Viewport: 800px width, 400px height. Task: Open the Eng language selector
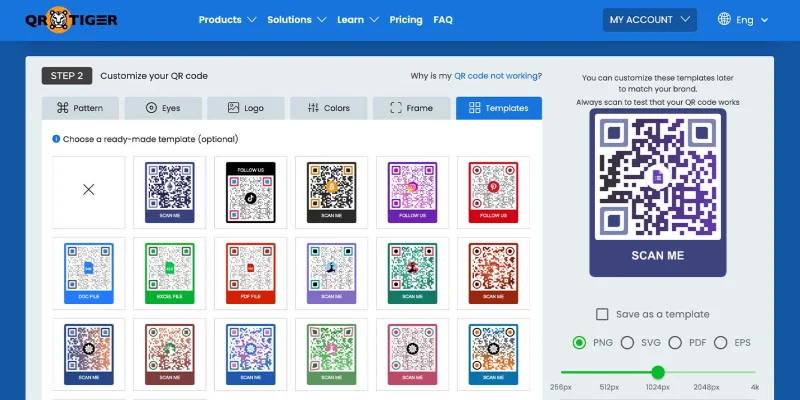pos(752,20)
